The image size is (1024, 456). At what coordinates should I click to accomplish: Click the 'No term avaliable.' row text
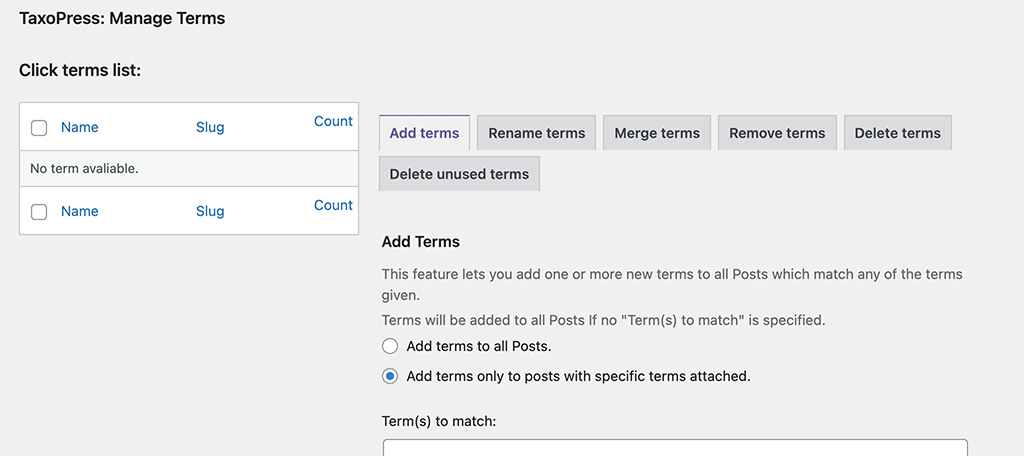click(x=84, y=169)
